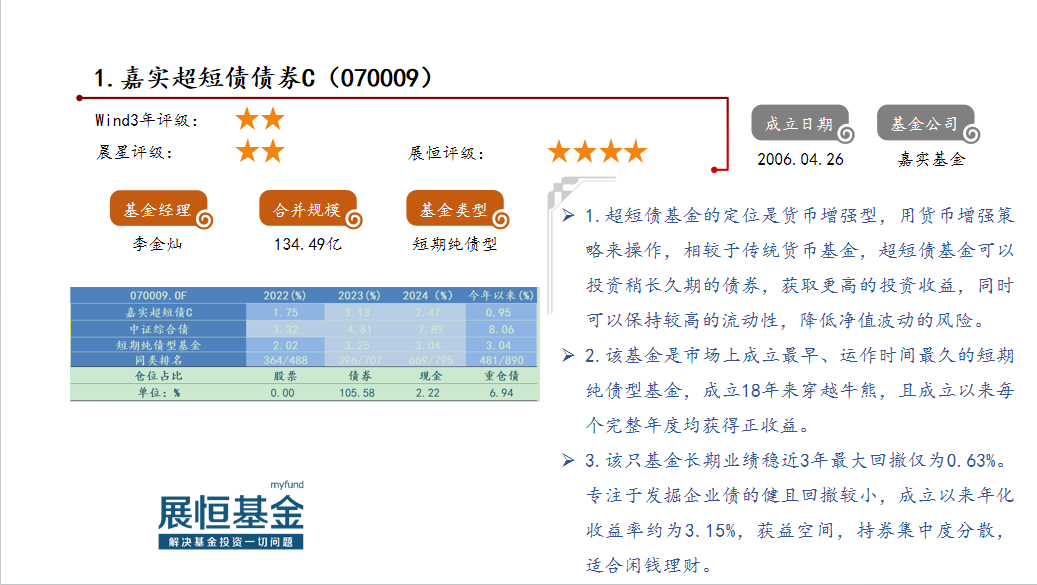Click the swirl icon on 合并规模 badge

(353, 219)
